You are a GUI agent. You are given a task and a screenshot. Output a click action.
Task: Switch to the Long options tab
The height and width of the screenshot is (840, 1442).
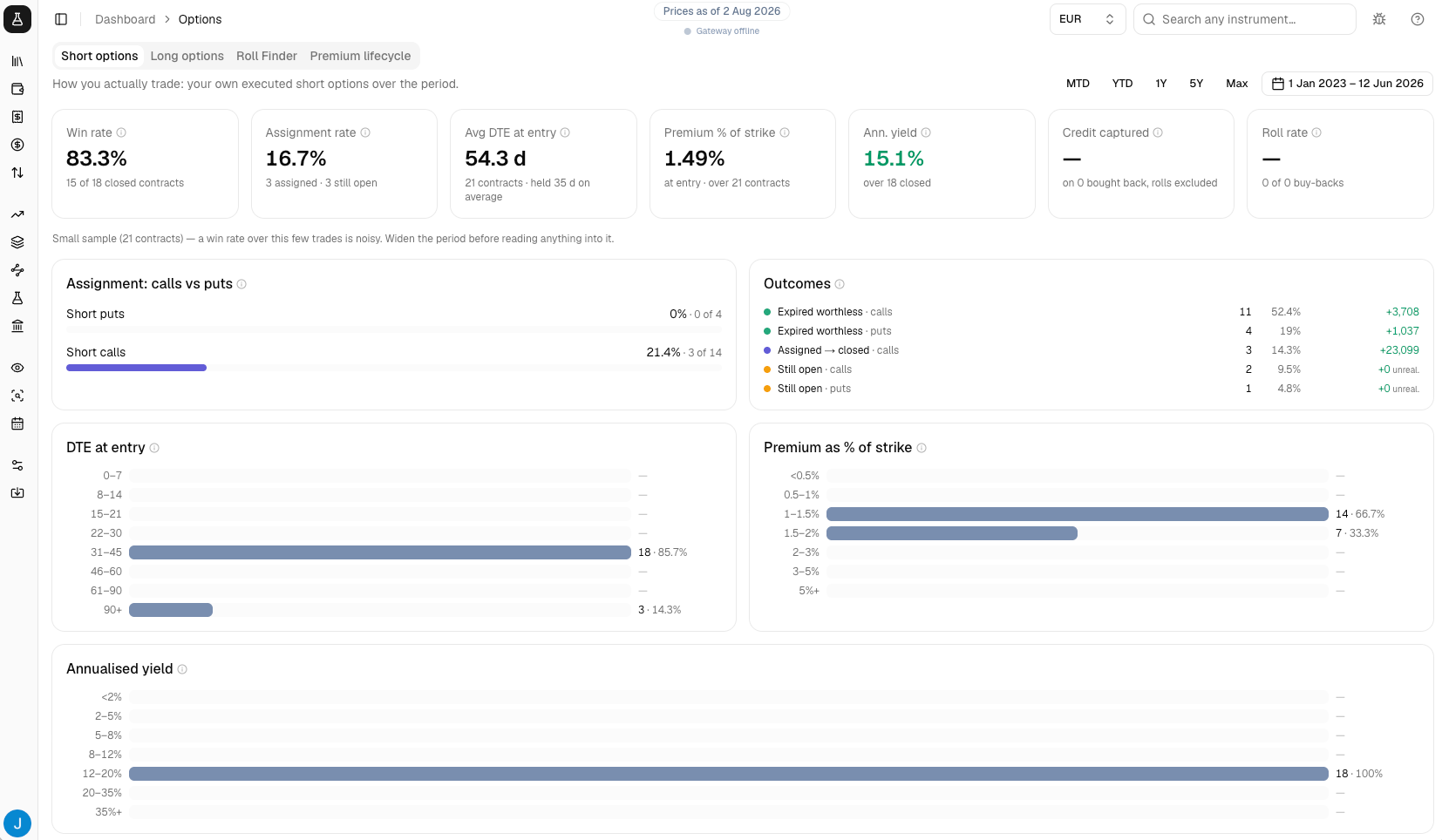(187, 56)
